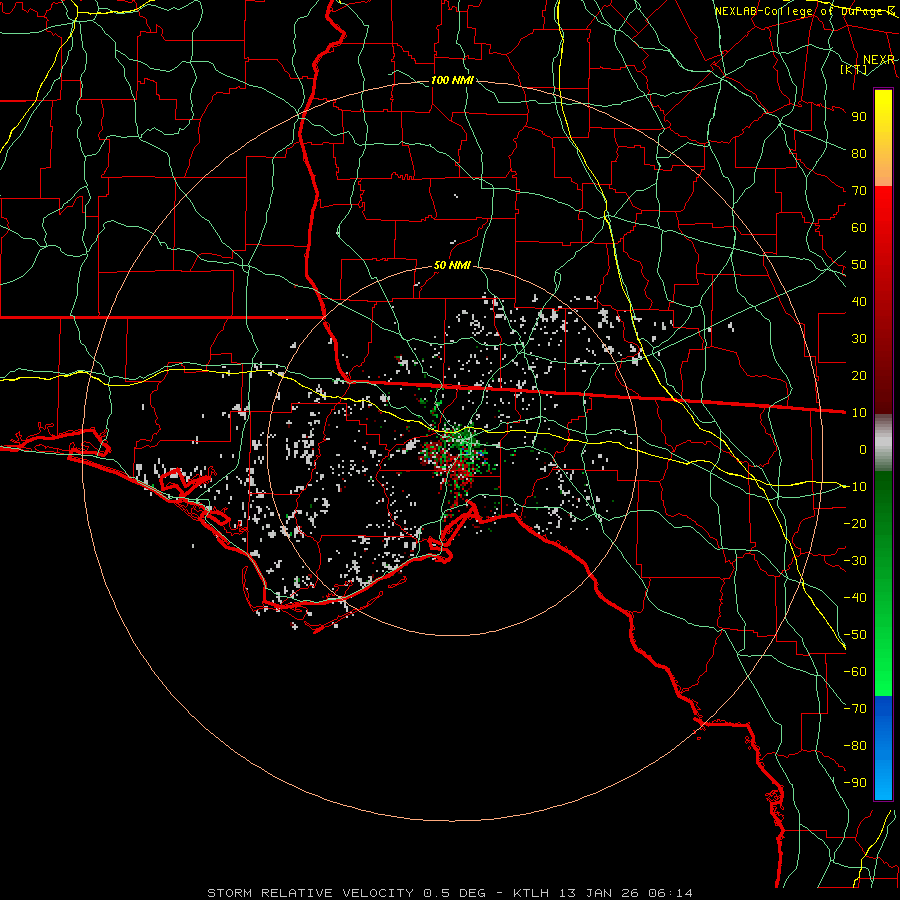This screenshot has width=900, height=900.
Task: Click the positive 10 velocity scale label
Action: 859,413
